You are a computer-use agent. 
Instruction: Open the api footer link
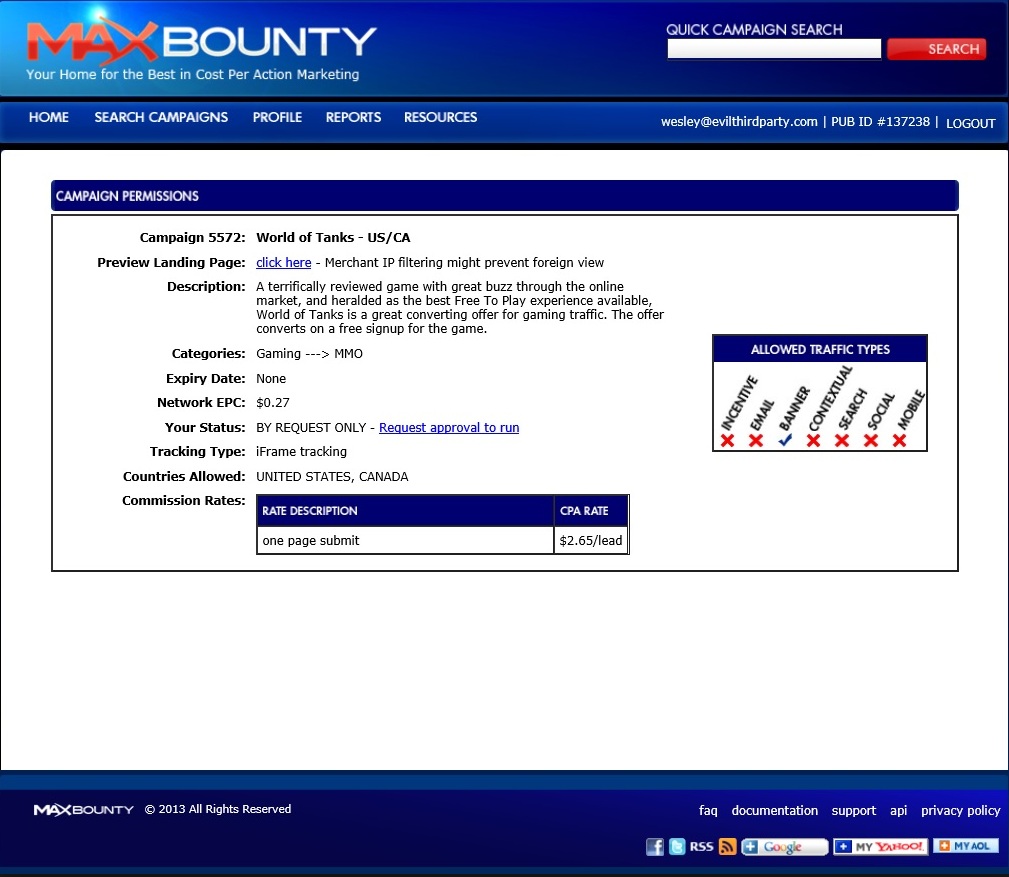point(898,811)
